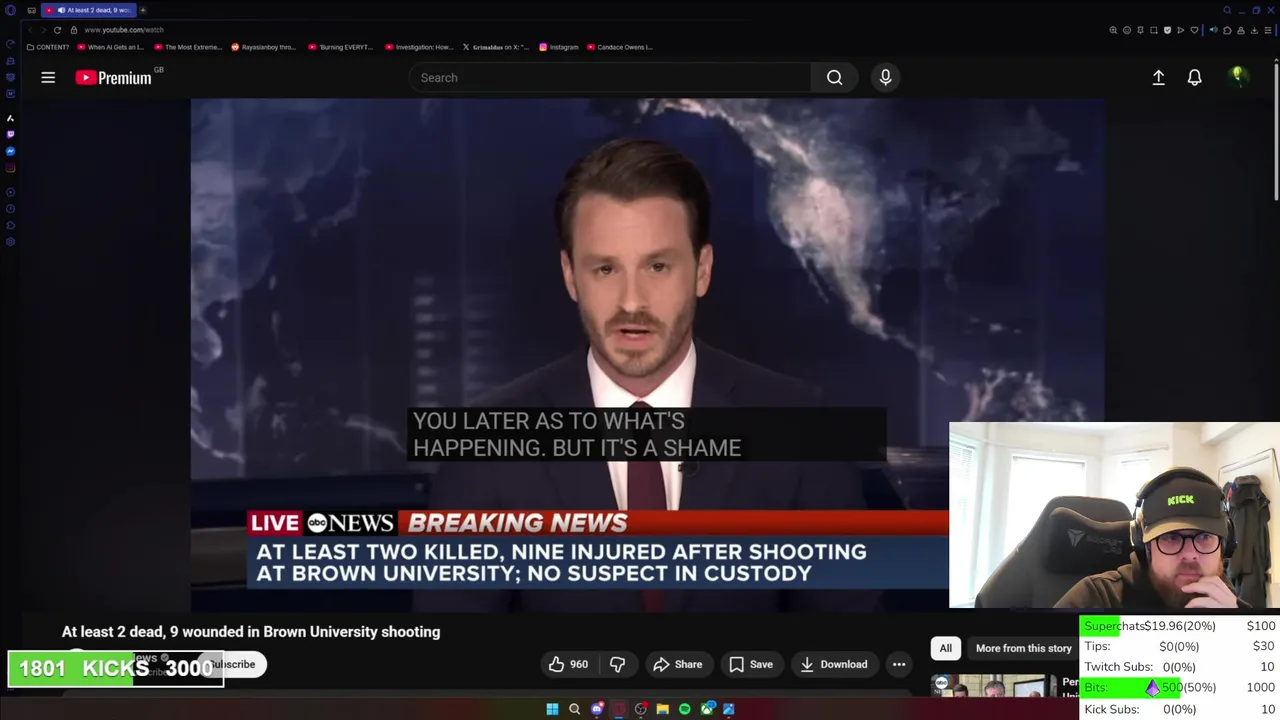This screenshot has width=1280, height=720.
Task: Click the heart bookmark-page toolbar icon
Action: [x=1194, y=30]
